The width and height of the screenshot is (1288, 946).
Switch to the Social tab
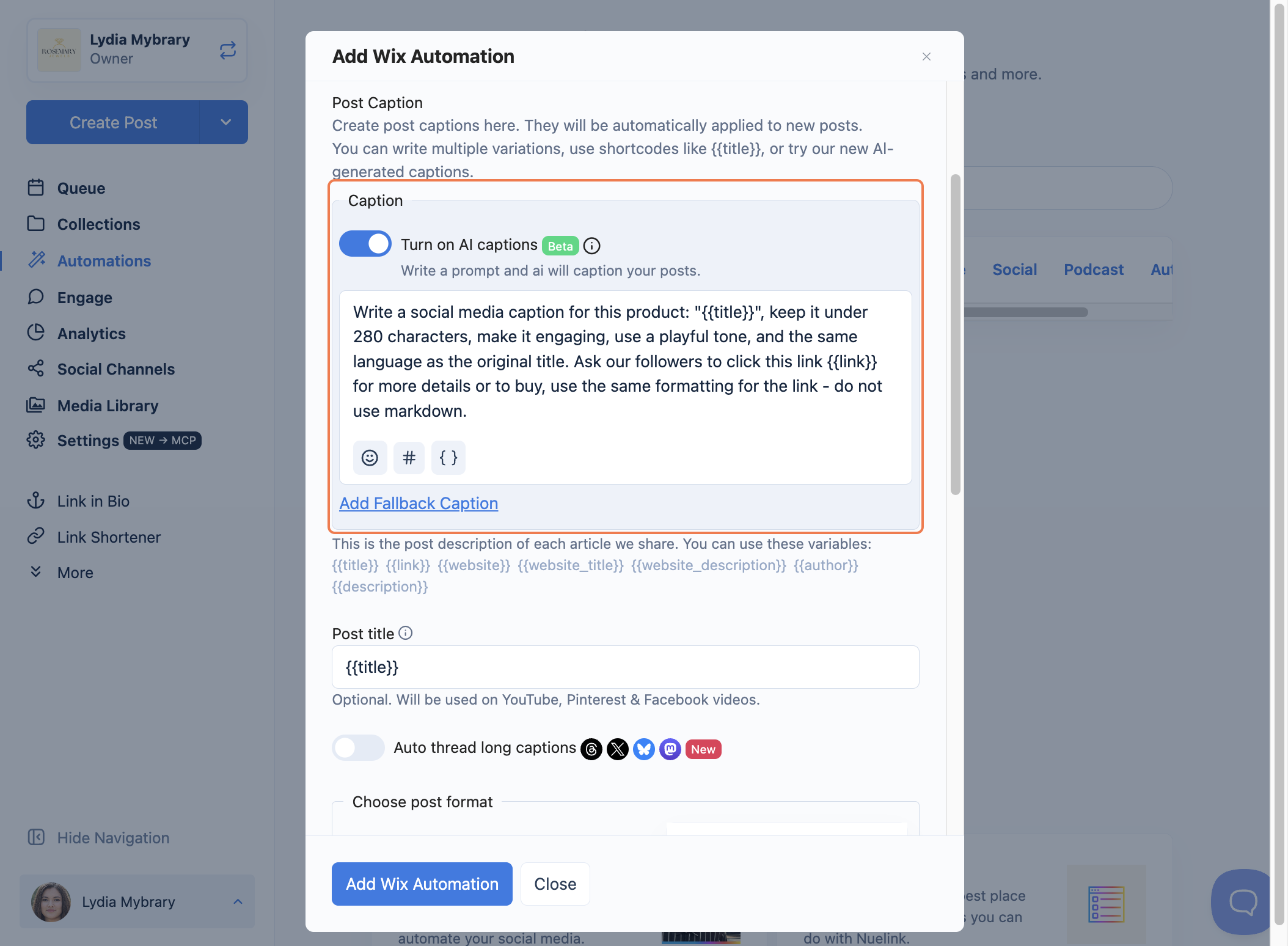(1015, 269)
